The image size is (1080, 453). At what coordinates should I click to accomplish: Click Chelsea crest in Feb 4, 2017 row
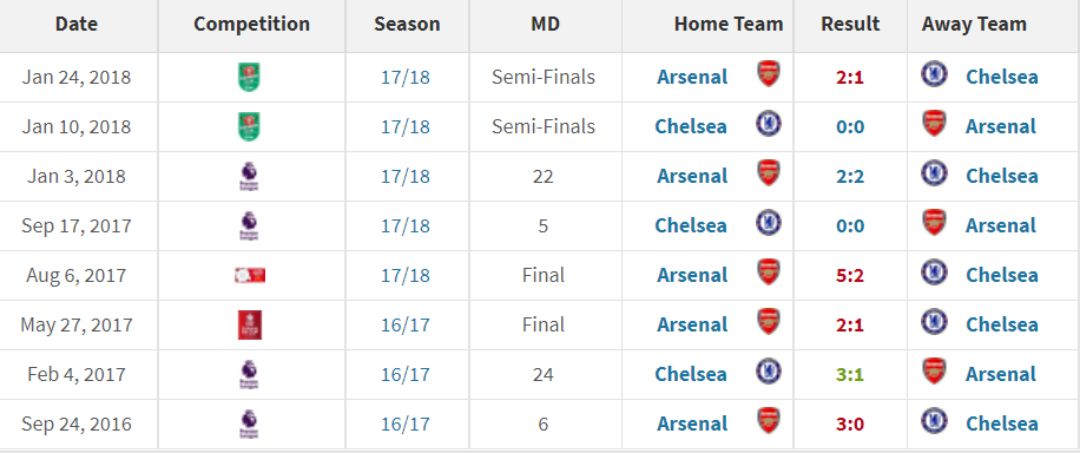tap(769, 371)
